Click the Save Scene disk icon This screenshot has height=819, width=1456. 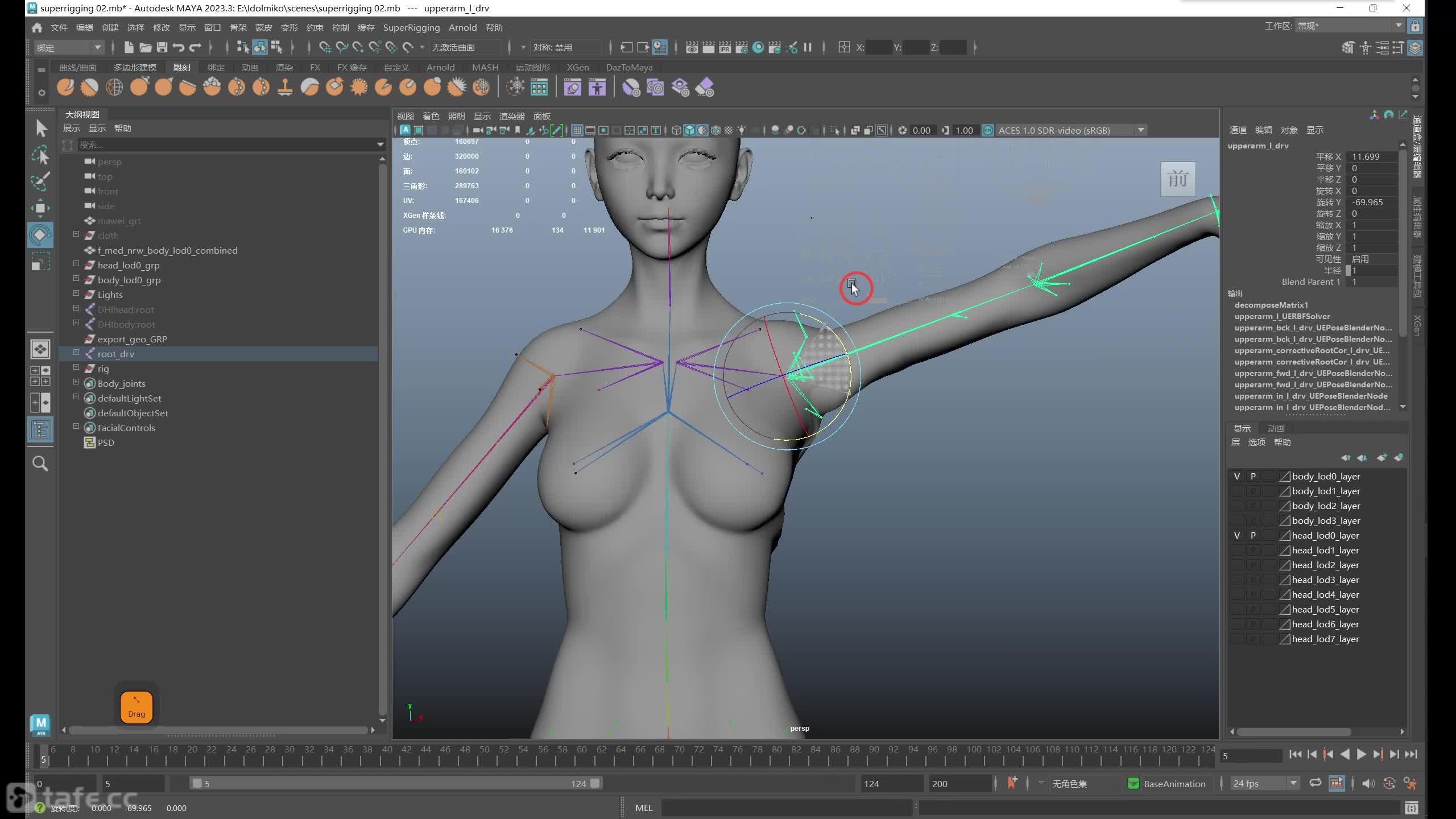[x=162, y=47]
